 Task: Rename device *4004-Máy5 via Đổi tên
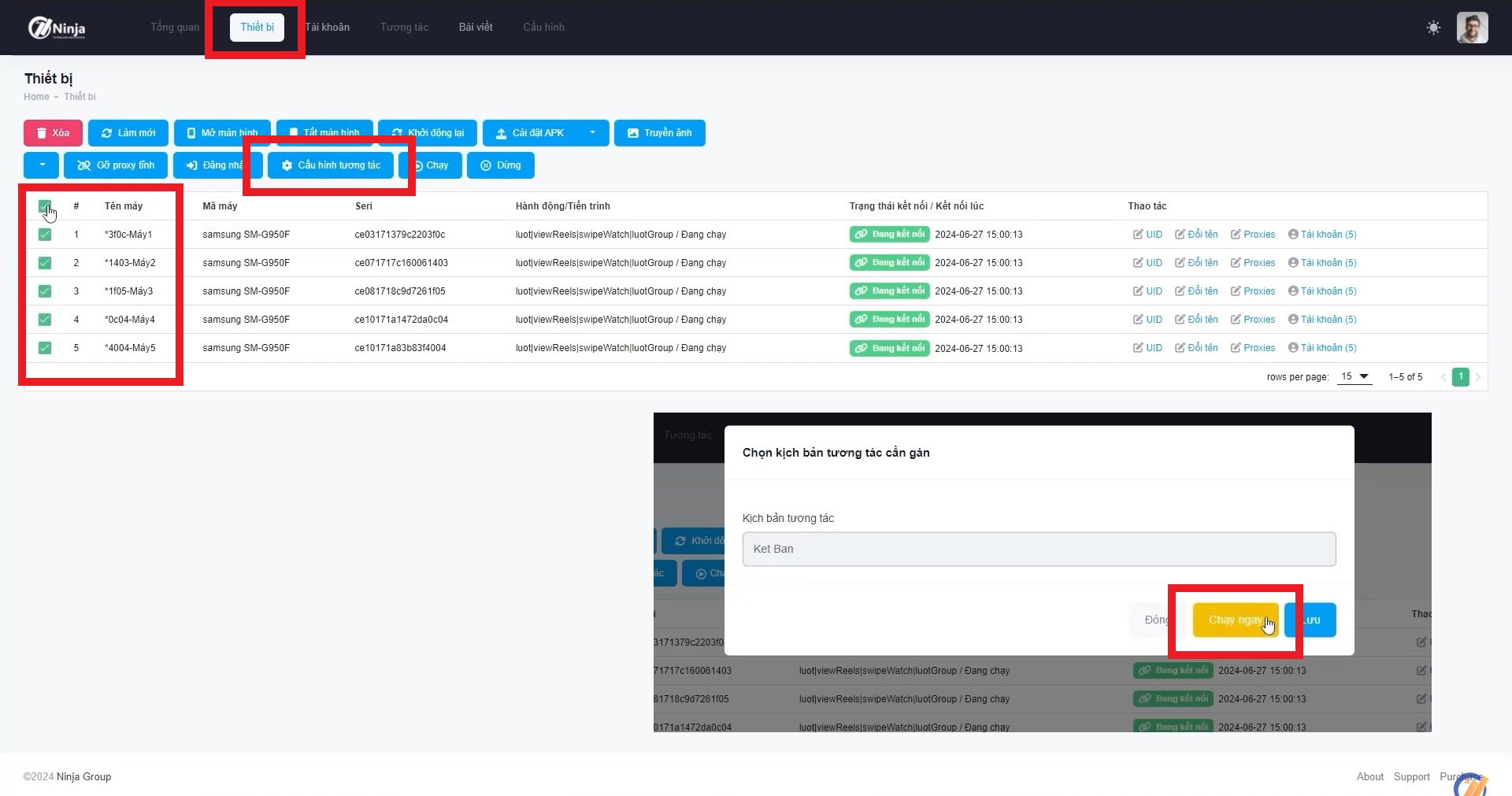point(1196,348)
